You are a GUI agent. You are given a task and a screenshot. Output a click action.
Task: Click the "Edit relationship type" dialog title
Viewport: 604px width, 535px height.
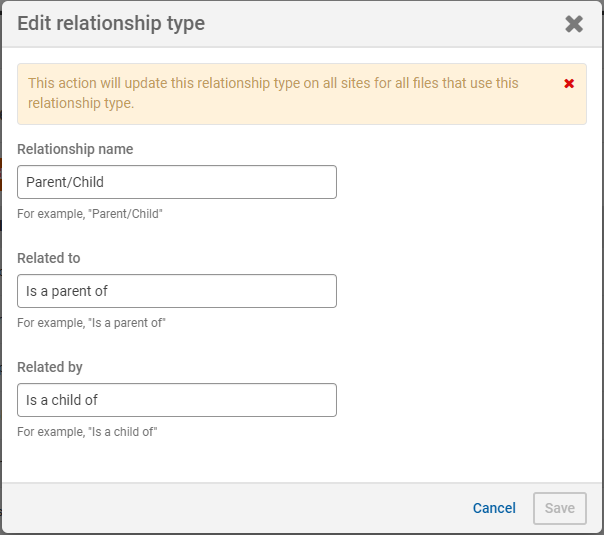111,24
